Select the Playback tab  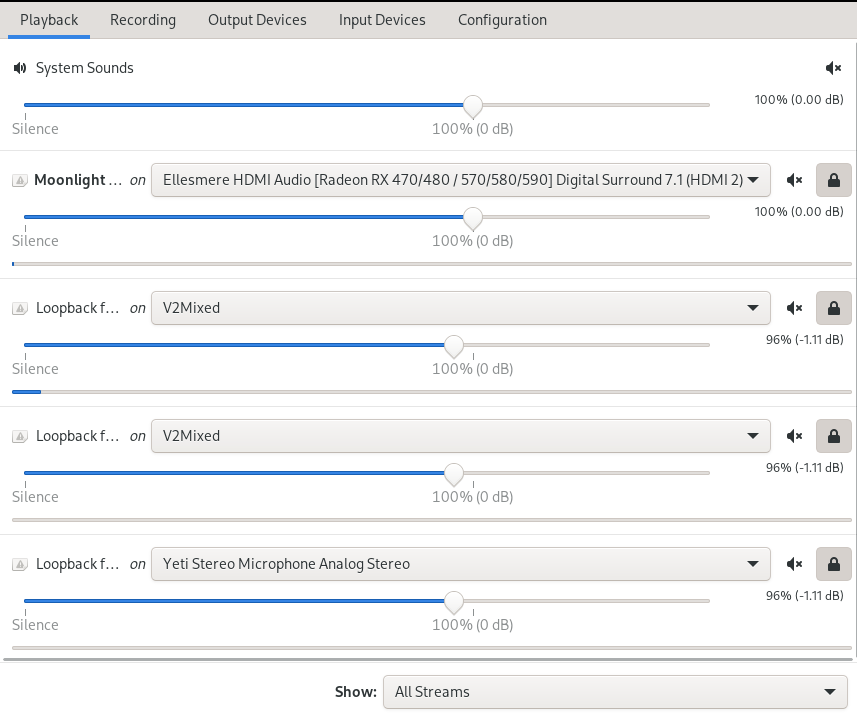(x=49, y=20)
